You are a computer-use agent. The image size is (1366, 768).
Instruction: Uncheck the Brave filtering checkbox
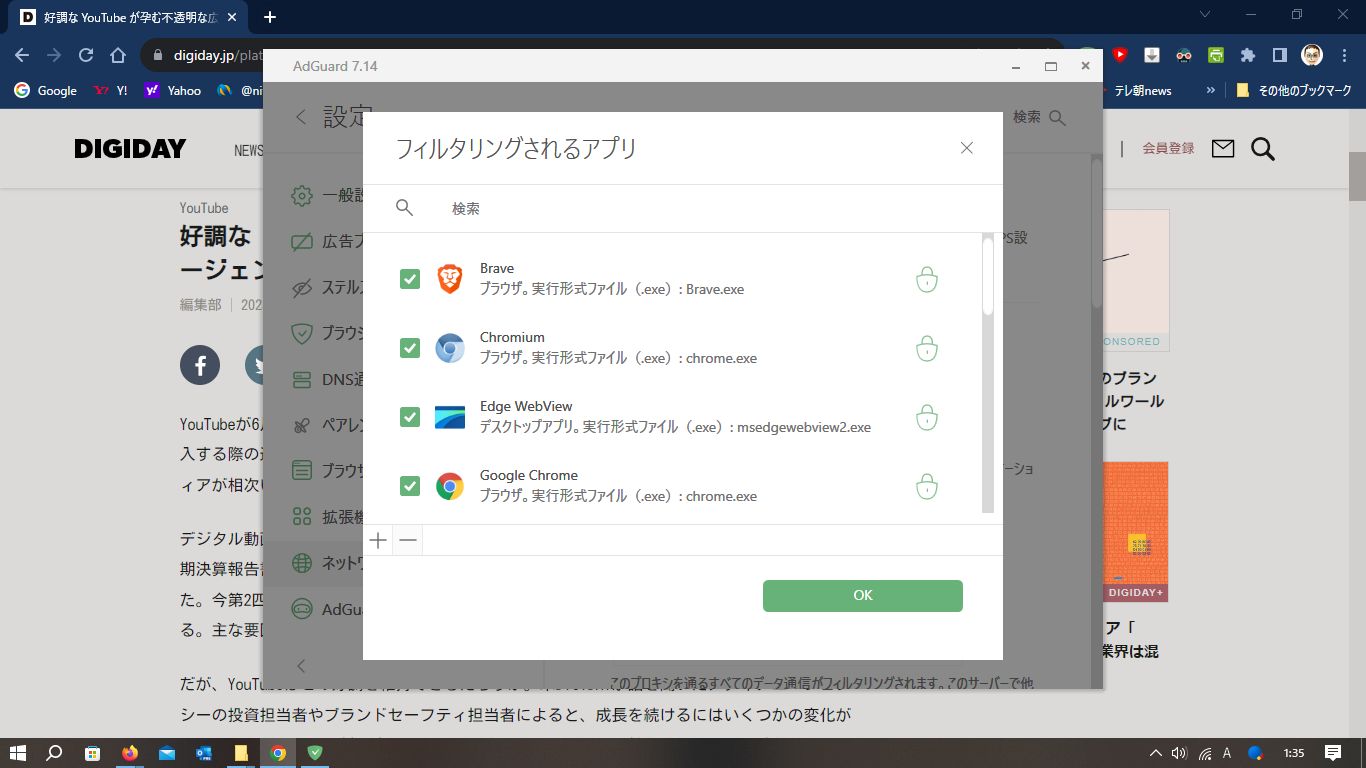(409, 279)
